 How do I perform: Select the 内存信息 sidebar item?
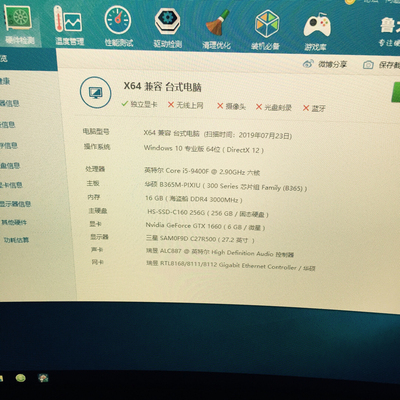point(9,146)
